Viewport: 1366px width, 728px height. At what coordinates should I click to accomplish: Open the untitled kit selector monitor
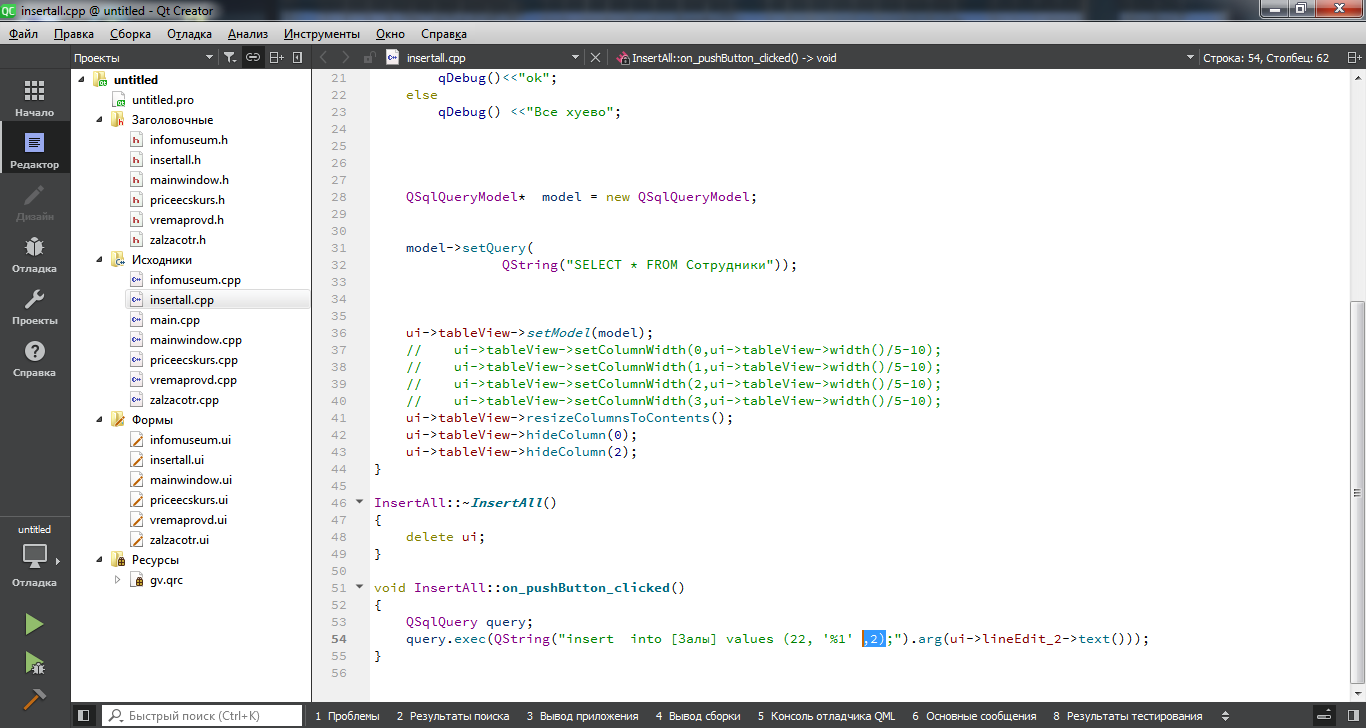tap(35, 556)
